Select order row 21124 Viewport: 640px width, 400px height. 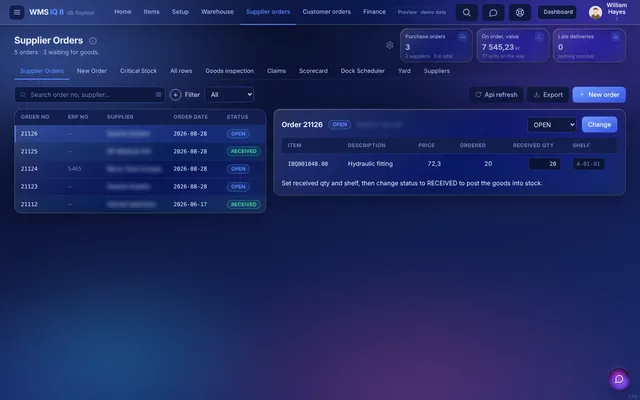pyautogui.click(x=140, y=169)
